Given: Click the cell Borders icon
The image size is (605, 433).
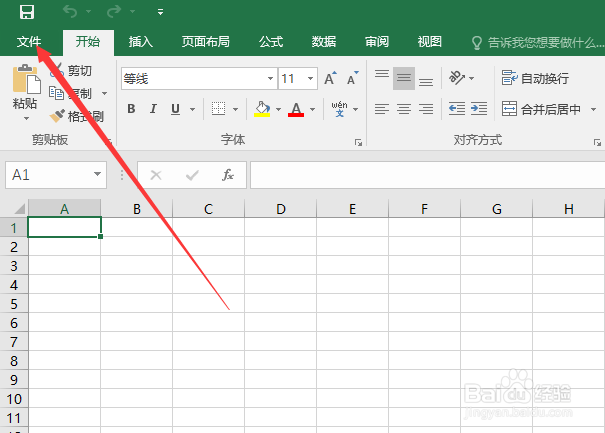Looking at the screenshot, I should click(218, 109).
